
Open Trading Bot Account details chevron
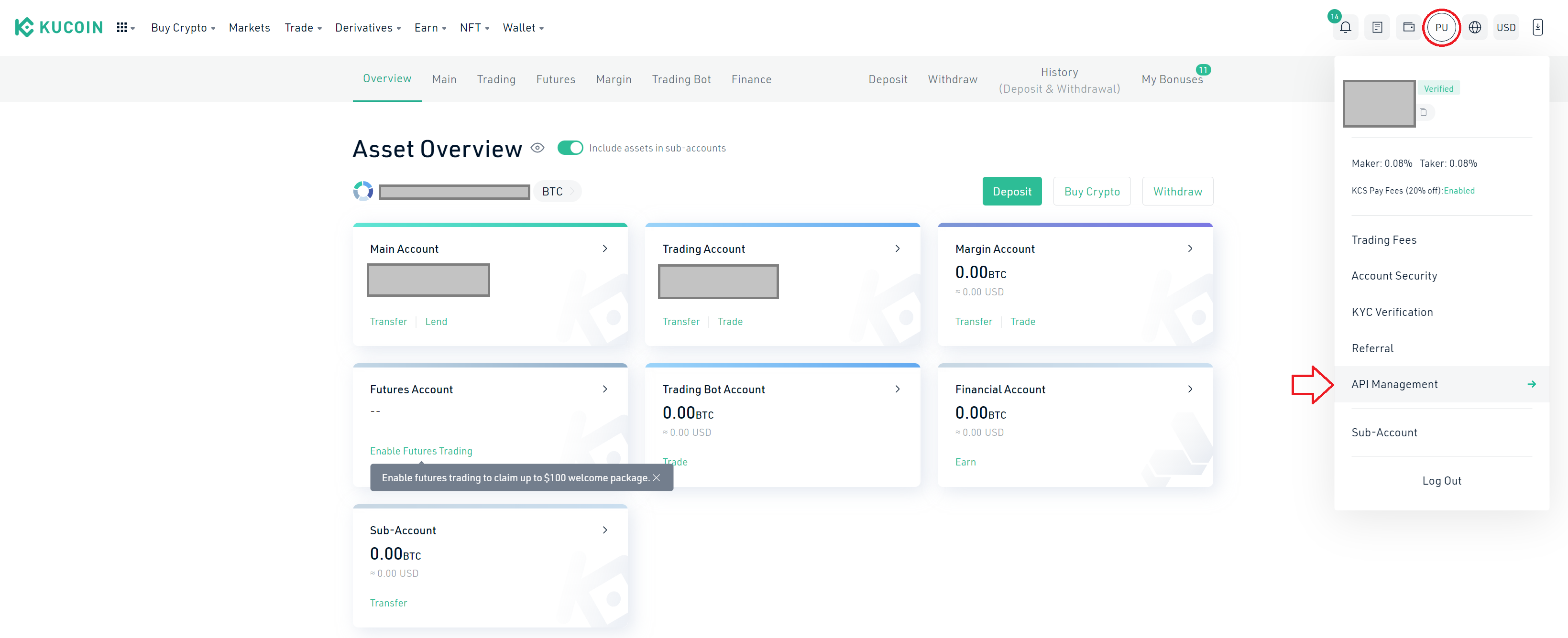point(897,389)
